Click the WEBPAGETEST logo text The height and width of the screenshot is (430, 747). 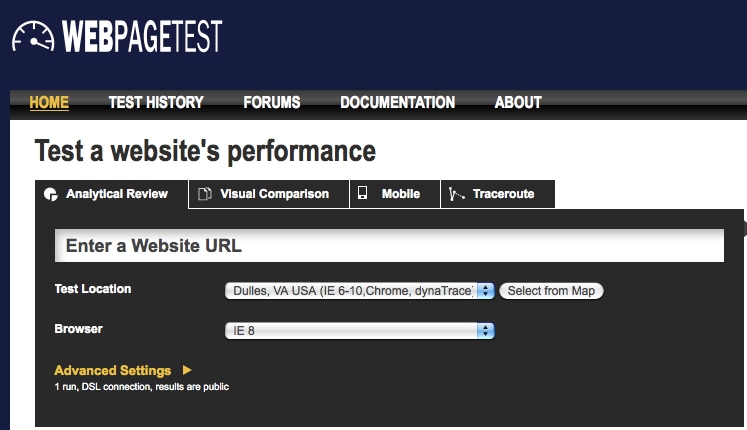(142, 36)
